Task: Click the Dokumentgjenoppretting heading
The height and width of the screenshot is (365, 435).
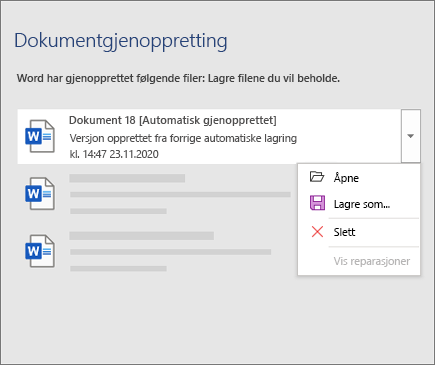Action: (x=121, y=41)
